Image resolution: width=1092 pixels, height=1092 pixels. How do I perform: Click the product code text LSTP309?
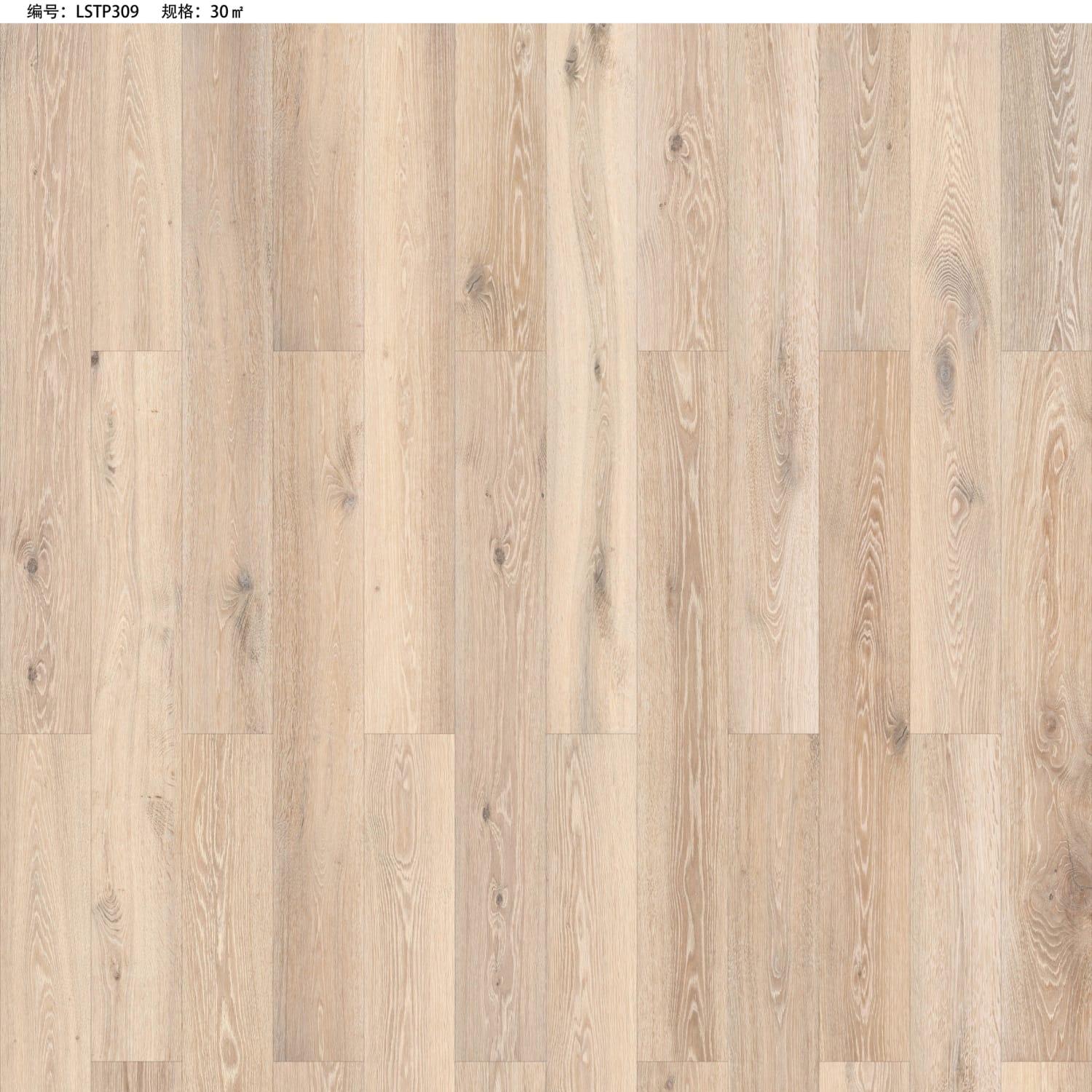(107, 11)
